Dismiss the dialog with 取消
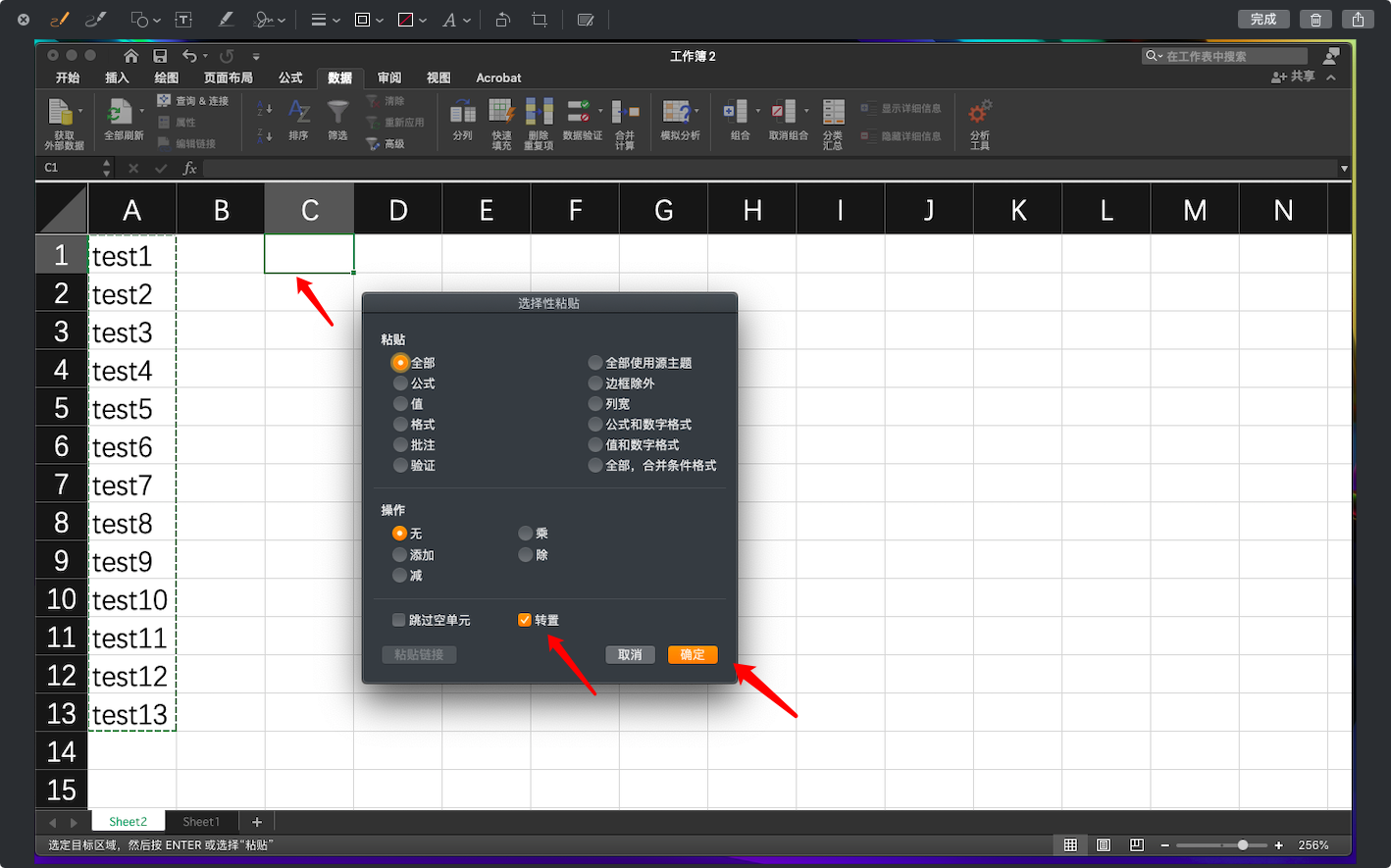The height and width of the screenshot is (868, 1391). click(x=630, y=654)
